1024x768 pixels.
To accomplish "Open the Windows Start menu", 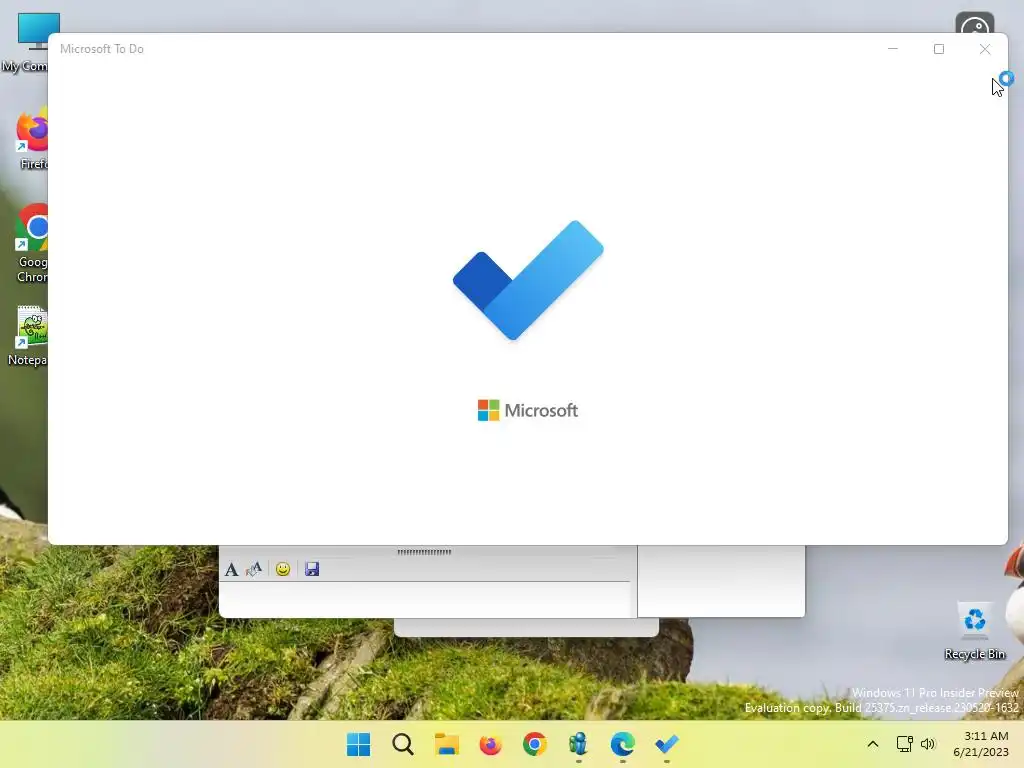I will click(358, 744).
